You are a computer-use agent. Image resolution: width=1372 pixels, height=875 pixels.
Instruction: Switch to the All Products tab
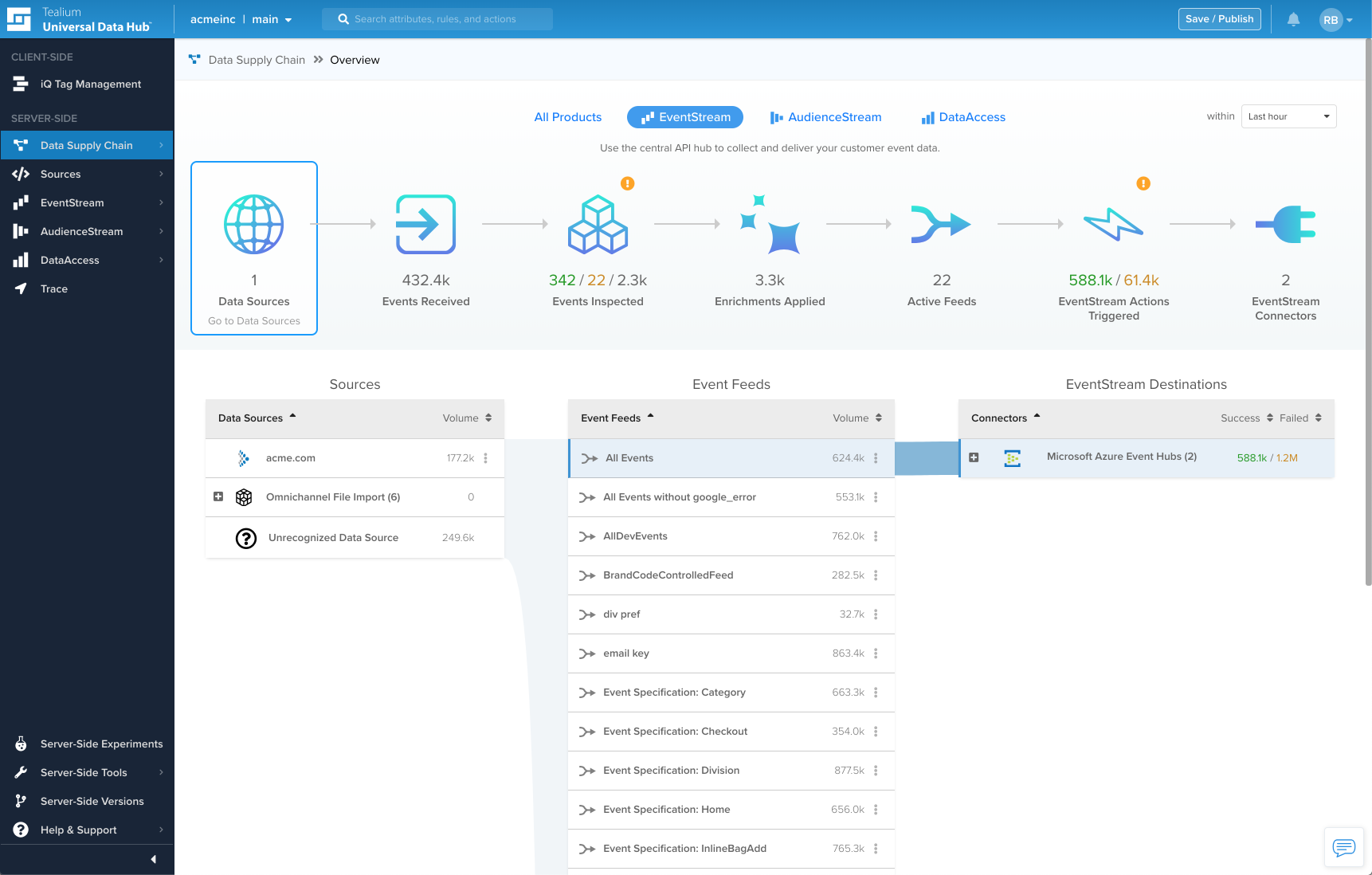(x=568, y=116)
